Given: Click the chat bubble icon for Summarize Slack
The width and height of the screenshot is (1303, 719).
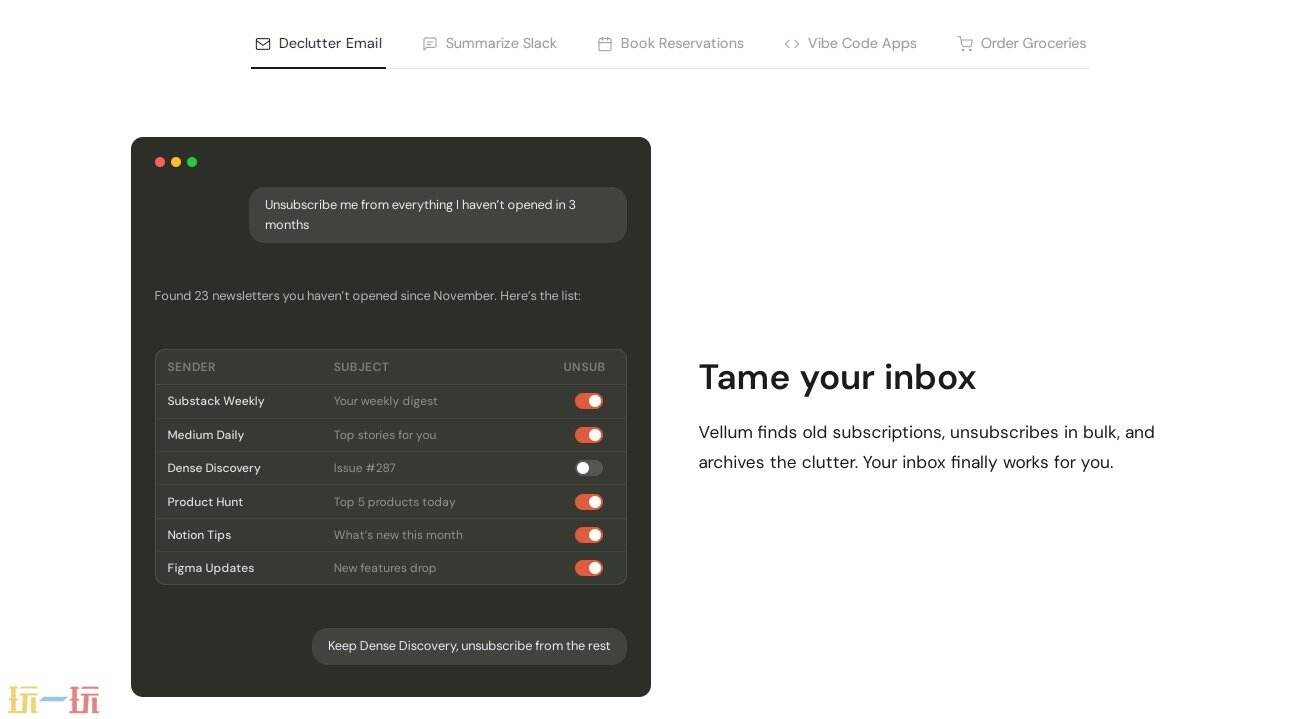Looking at the screenshot, I should (430, 44).
